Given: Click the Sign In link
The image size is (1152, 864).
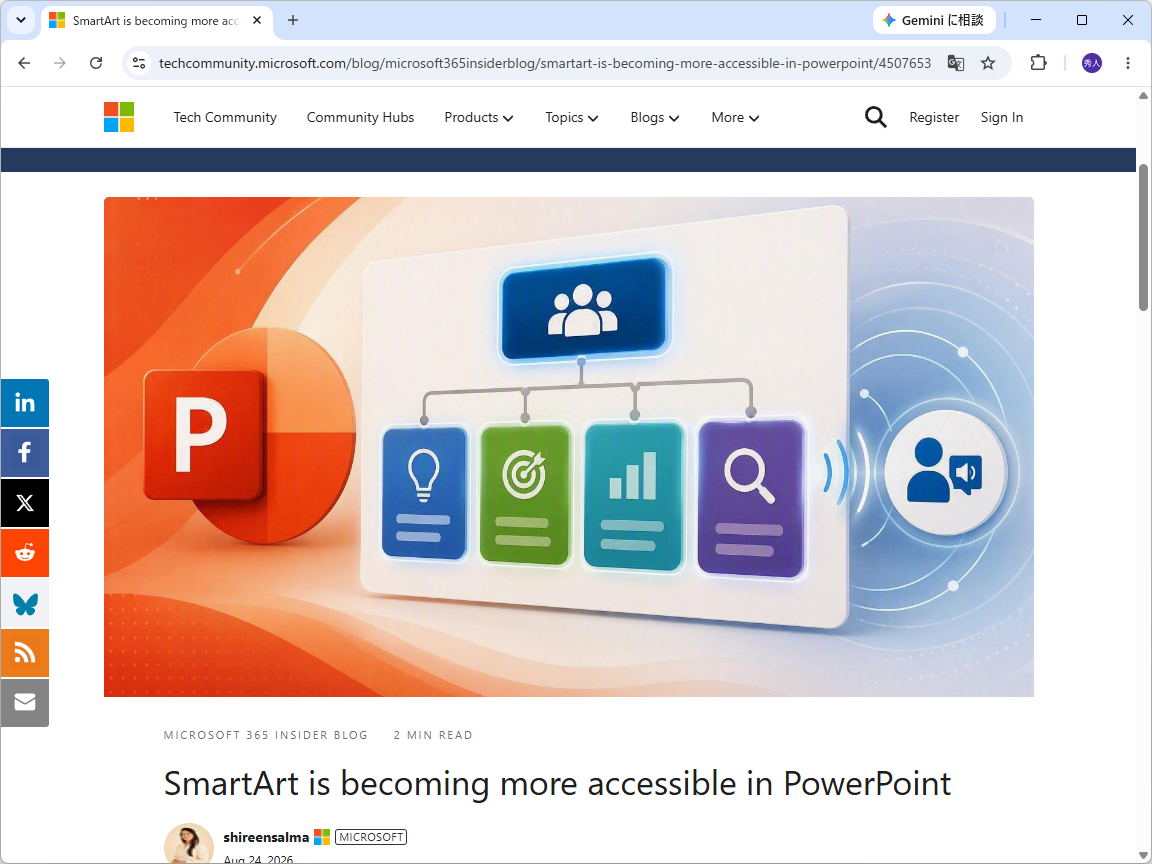Looking at the screenshot, I should 1001,118.
